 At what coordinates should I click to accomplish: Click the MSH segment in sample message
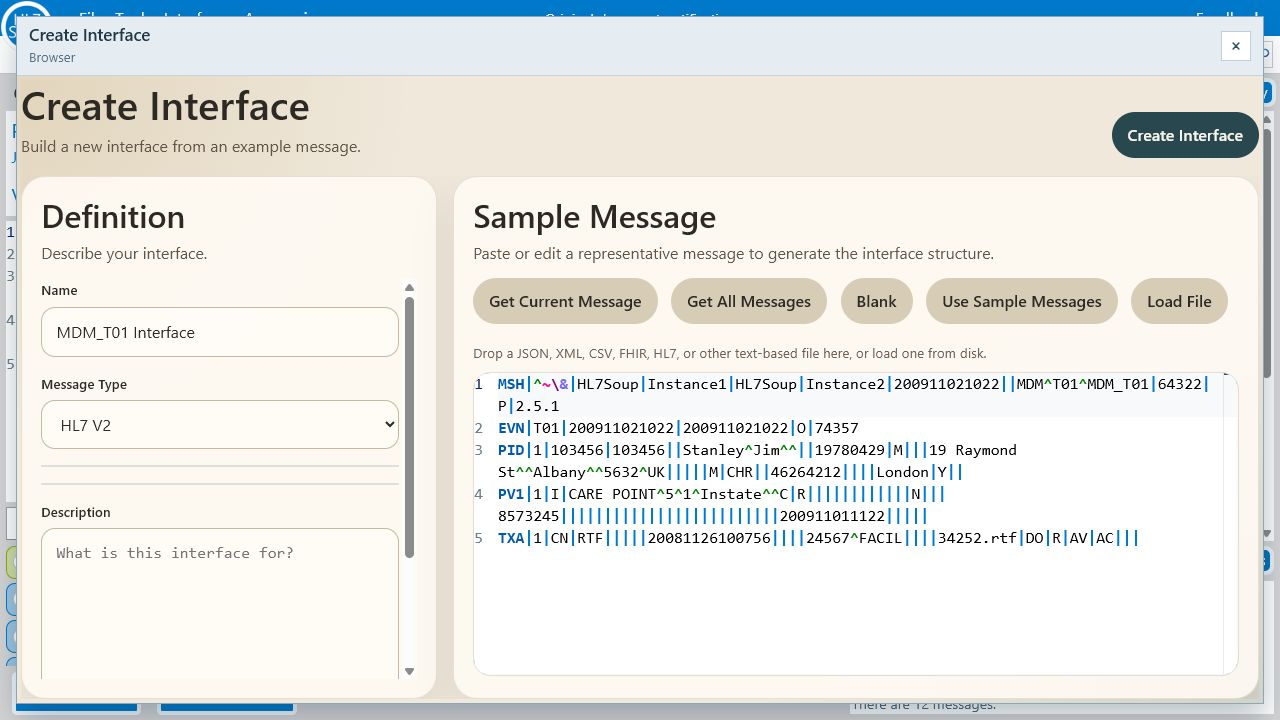(x=511, y=384)
